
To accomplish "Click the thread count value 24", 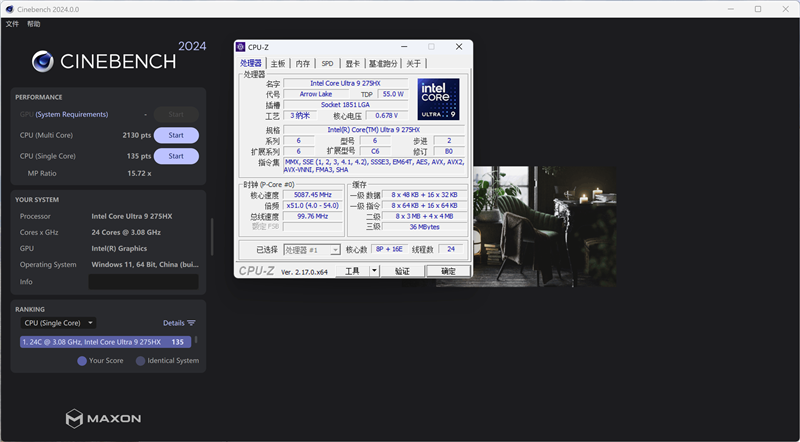I will (451, 249).
